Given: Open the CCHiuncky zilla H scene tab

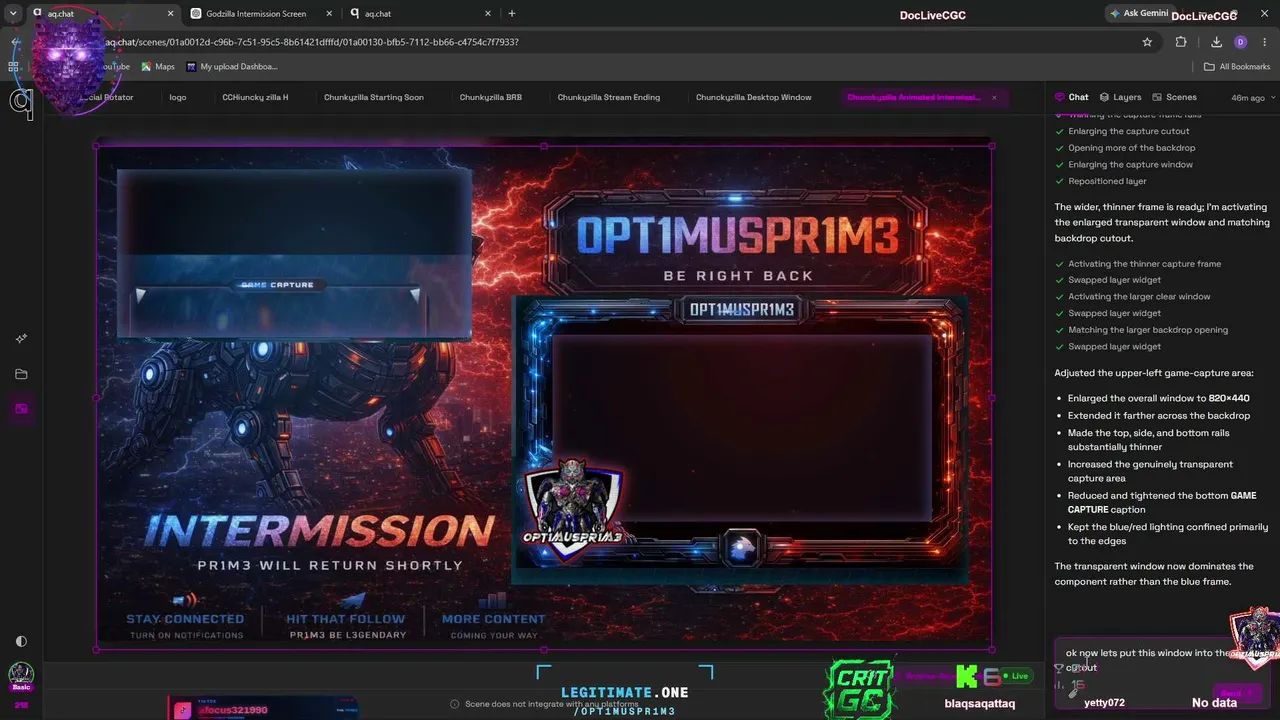Looking at the screenshot, I should click(255, 97).
